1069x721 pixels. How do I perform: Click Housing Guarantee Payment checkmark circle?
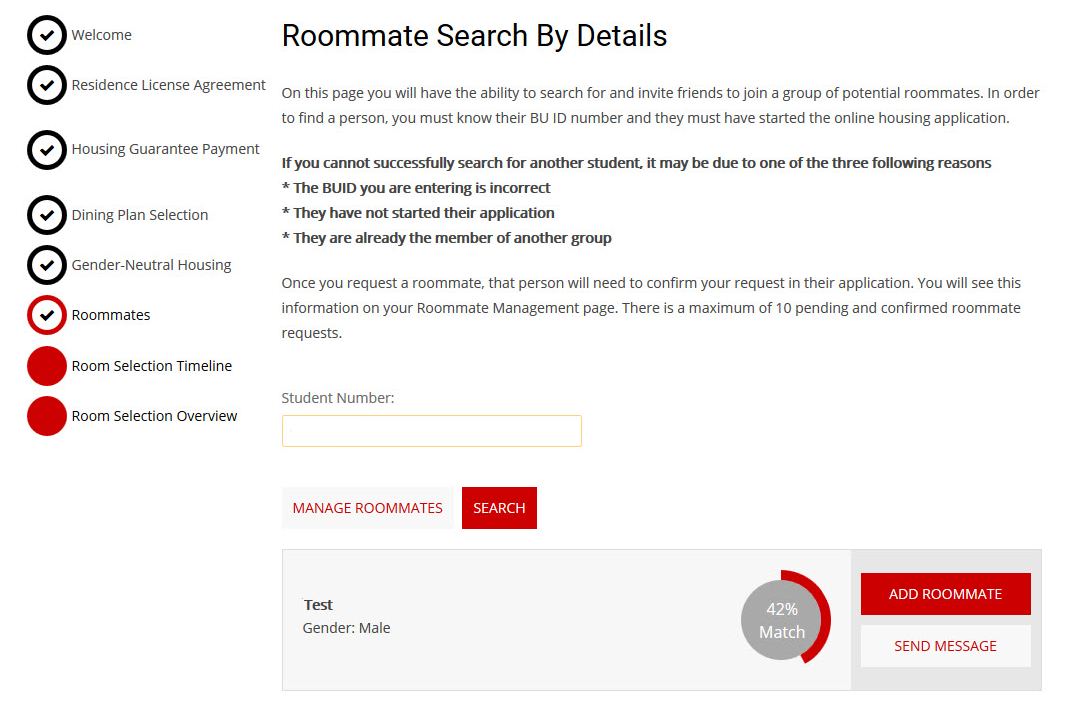[x=46, y=149]
